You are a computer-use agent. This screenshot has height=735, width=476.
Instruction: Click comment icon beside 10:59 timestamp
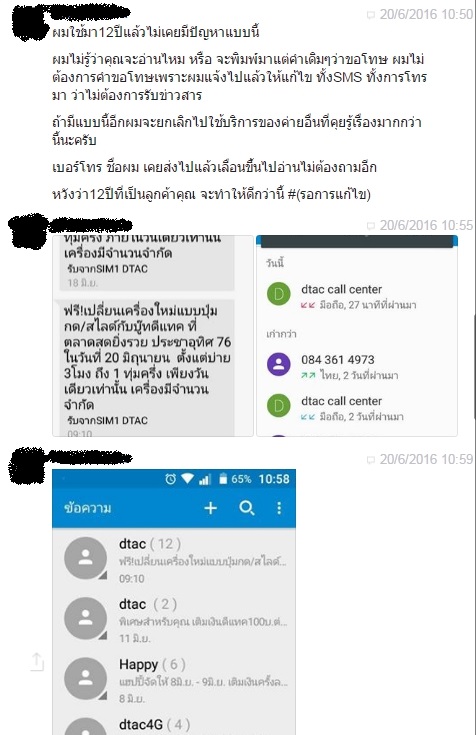coord(370,460)
